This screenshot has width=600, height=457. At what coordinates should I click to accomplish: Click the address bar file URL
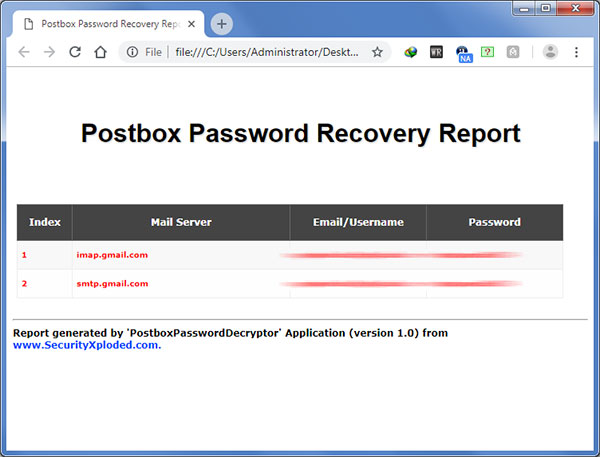(262, 52)
